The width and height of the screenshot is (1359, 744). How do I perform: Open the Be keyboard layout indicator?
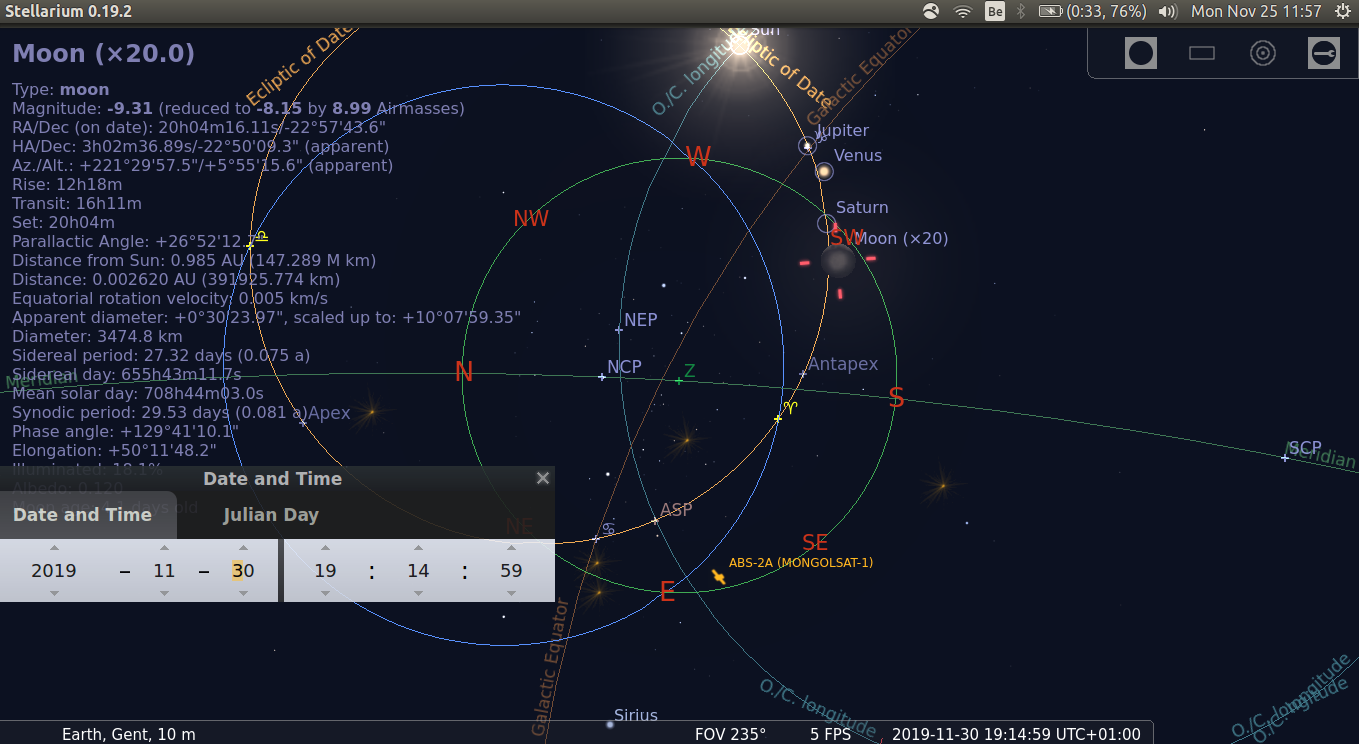(995, 12)
